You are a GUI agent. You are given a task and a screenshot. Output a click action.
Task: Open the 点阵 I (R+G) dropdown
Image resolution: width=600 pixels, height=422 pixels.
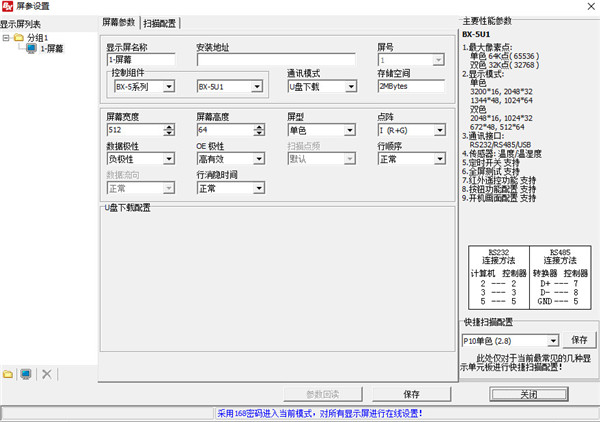pos(440,130)
